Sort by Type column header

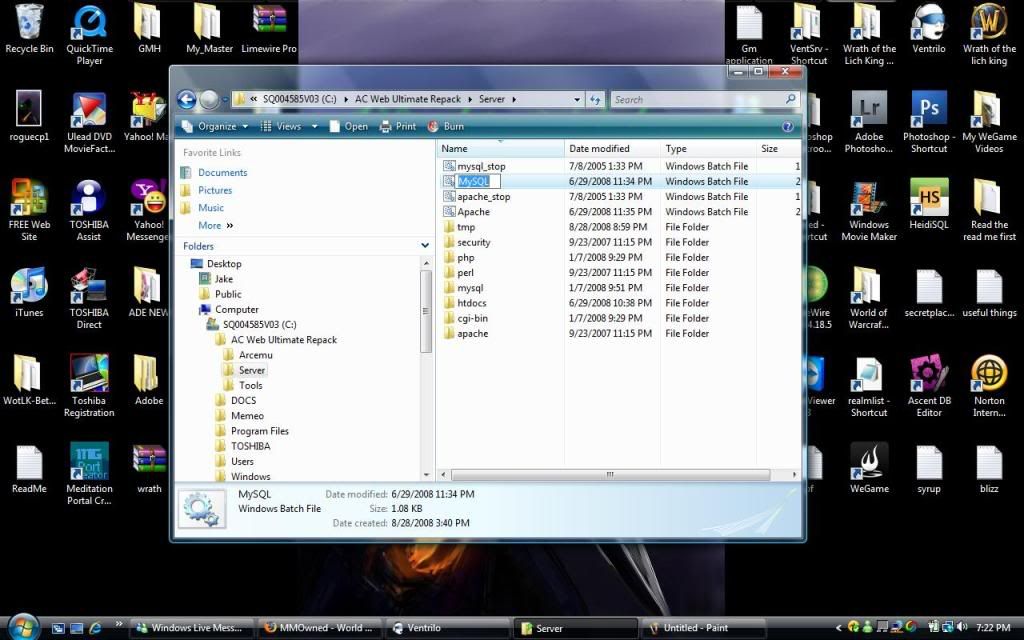[709, 149]
